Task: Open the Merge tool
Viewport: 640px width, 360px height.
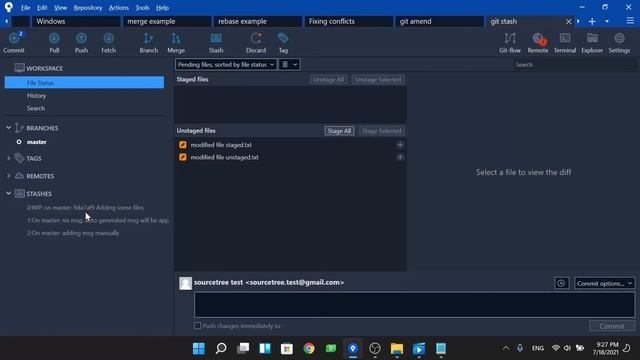Action: coord(176,42)
